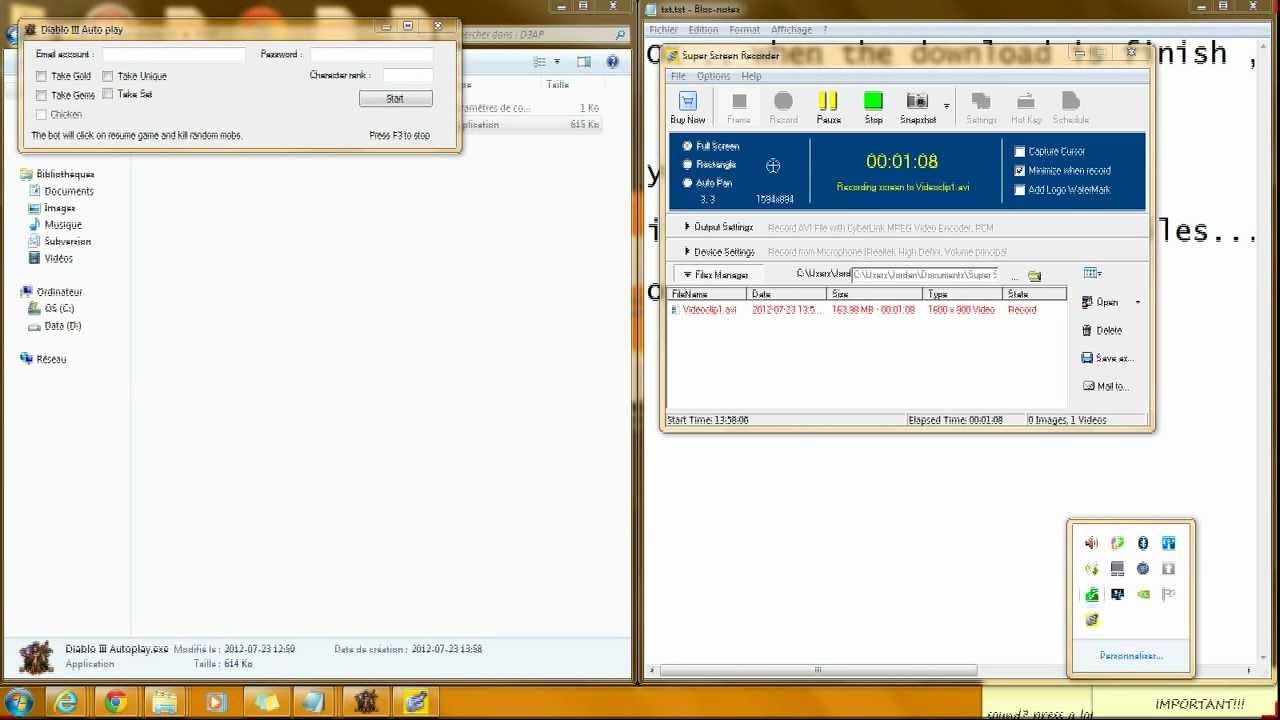This screenshot has width=1280, height=720.
Task: Click the Pause recording button
Action: click(828, 101)
